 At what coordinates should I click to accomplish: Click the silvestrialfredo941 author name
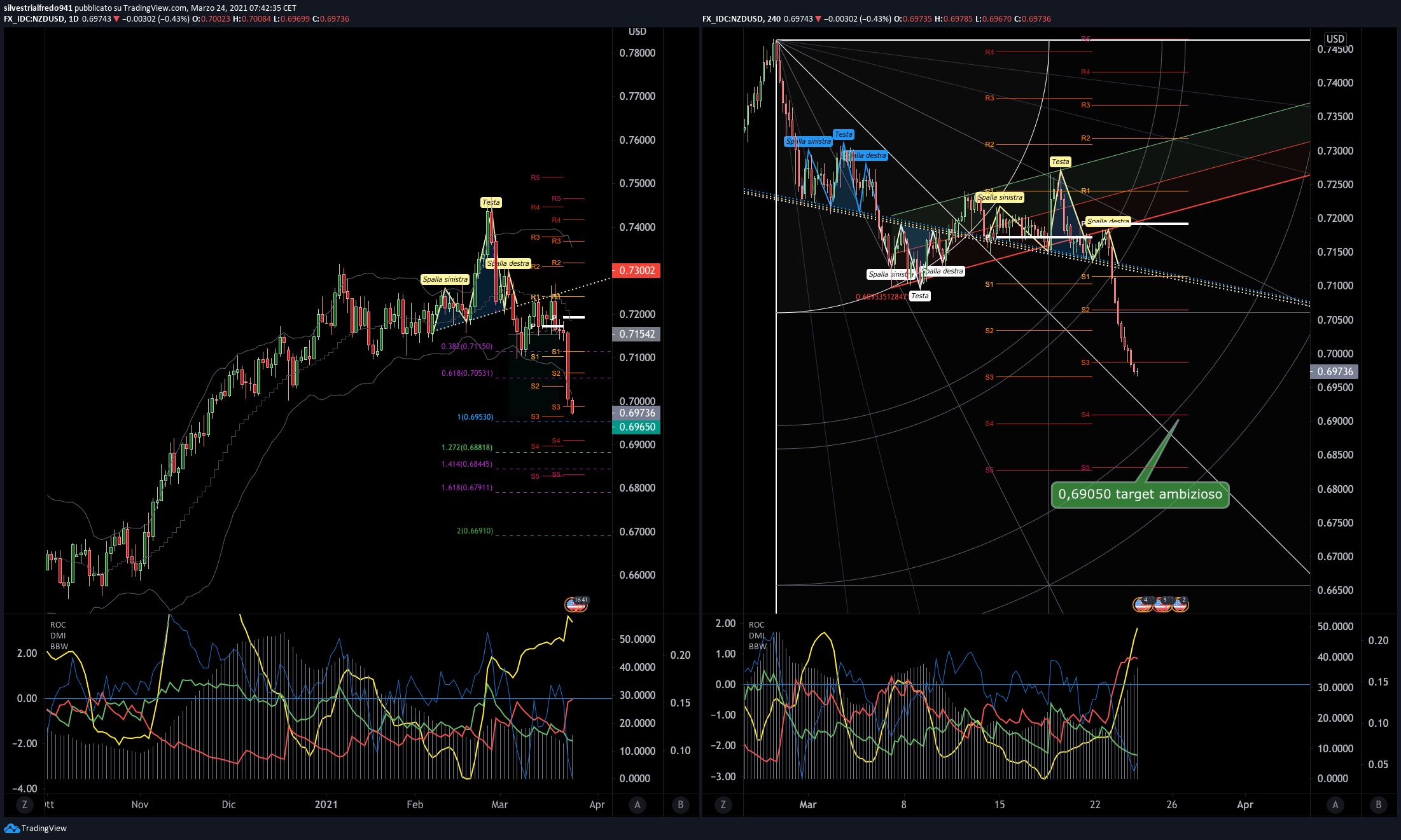[x=38, y=8]
